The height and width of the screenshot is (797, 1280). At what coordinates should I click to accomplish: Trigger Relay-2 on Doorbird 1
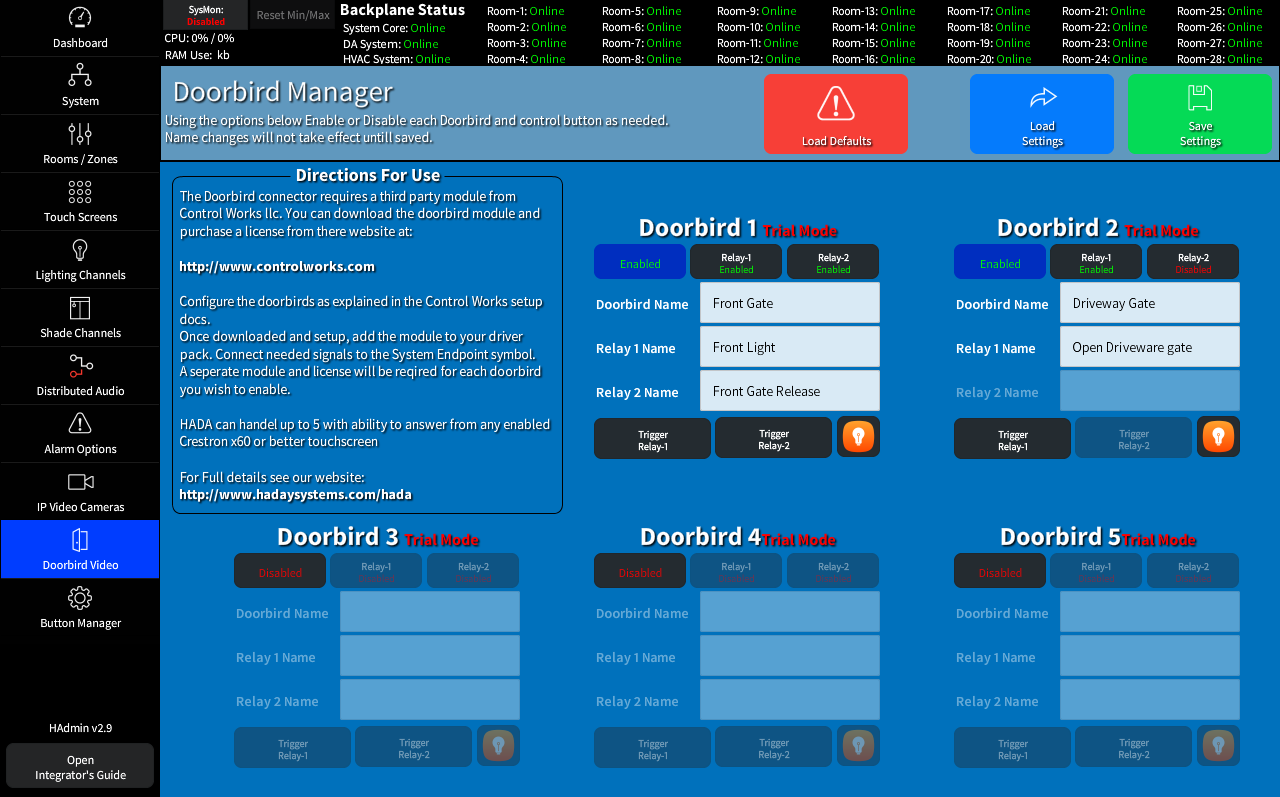pyautogui.click(x=774, y=438)
